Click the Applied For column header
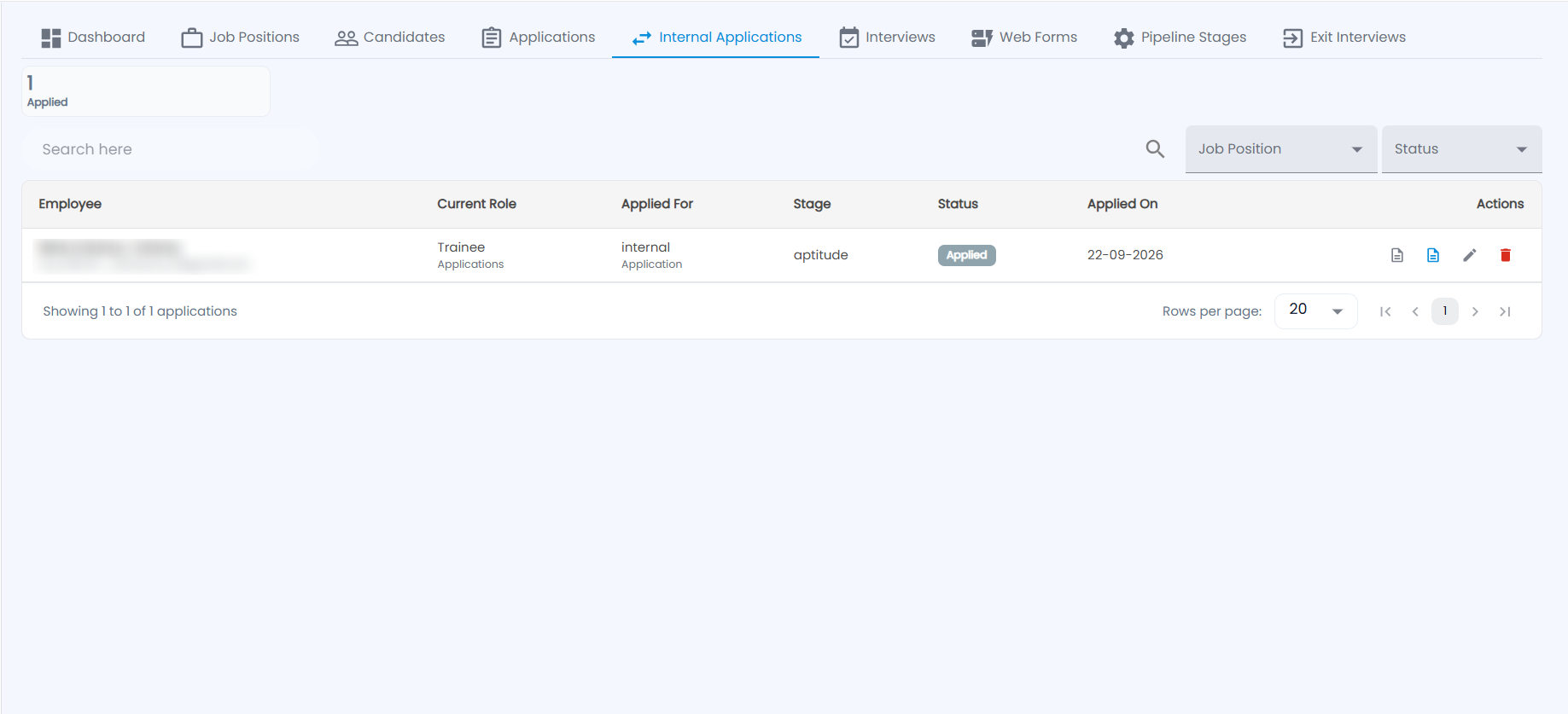This screenshot has height=714, width=1568. pyautogui.click(x=657, y=204)
